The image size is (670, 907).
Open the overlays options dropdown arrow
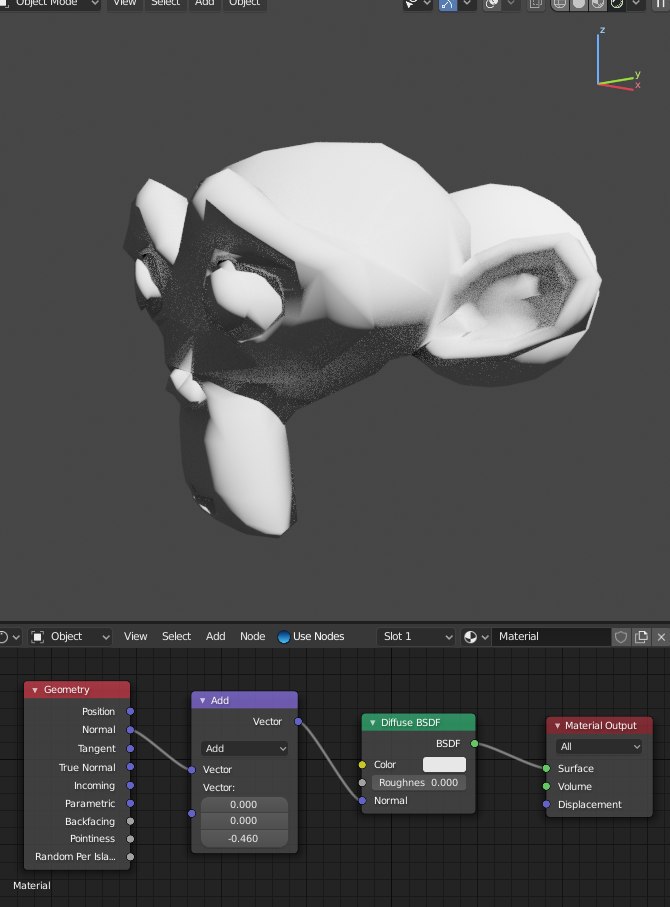[511, 4]
